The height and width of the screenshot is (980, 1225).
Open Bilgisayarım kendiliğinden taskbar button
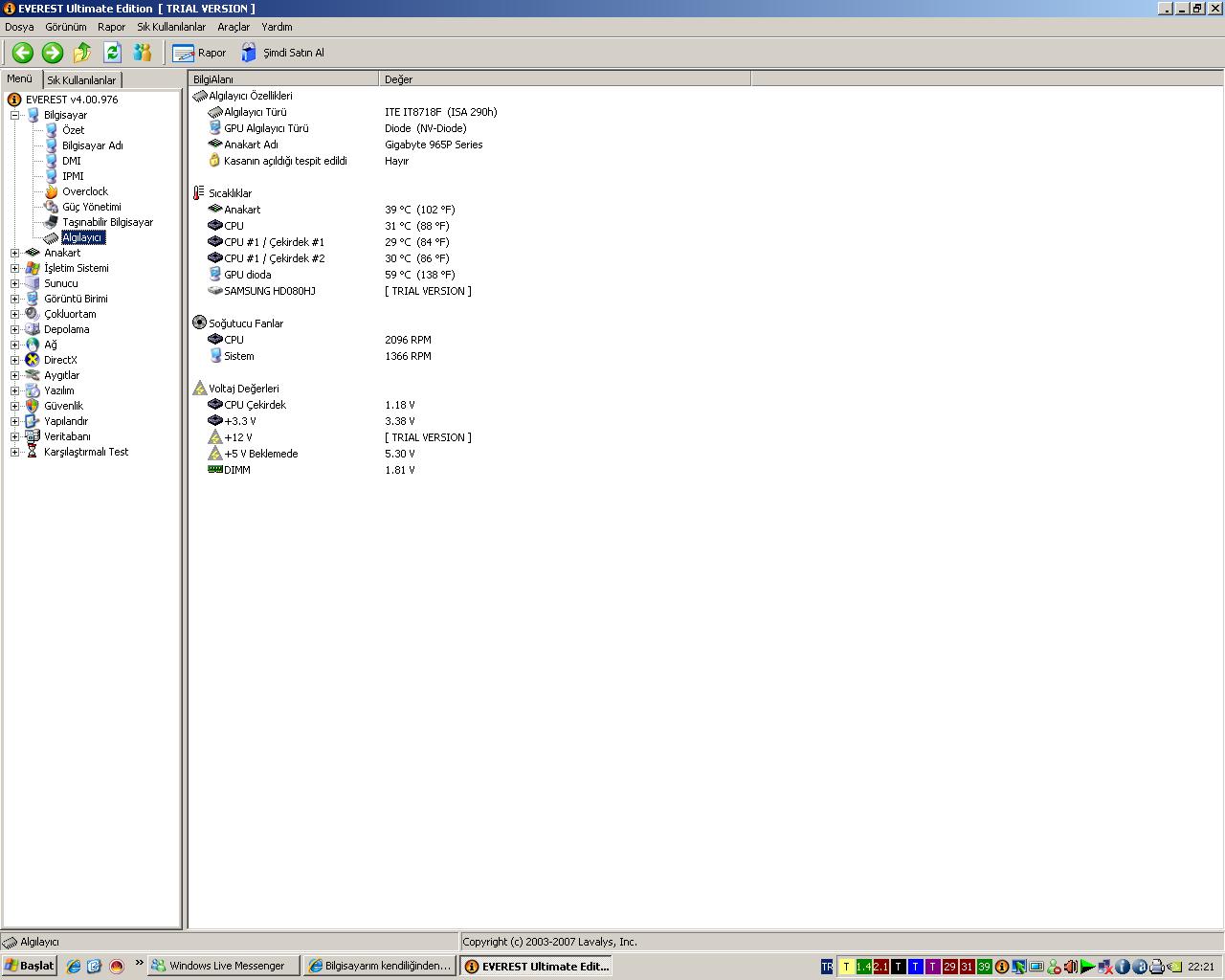pyautogui.click(x=379, y=967)
